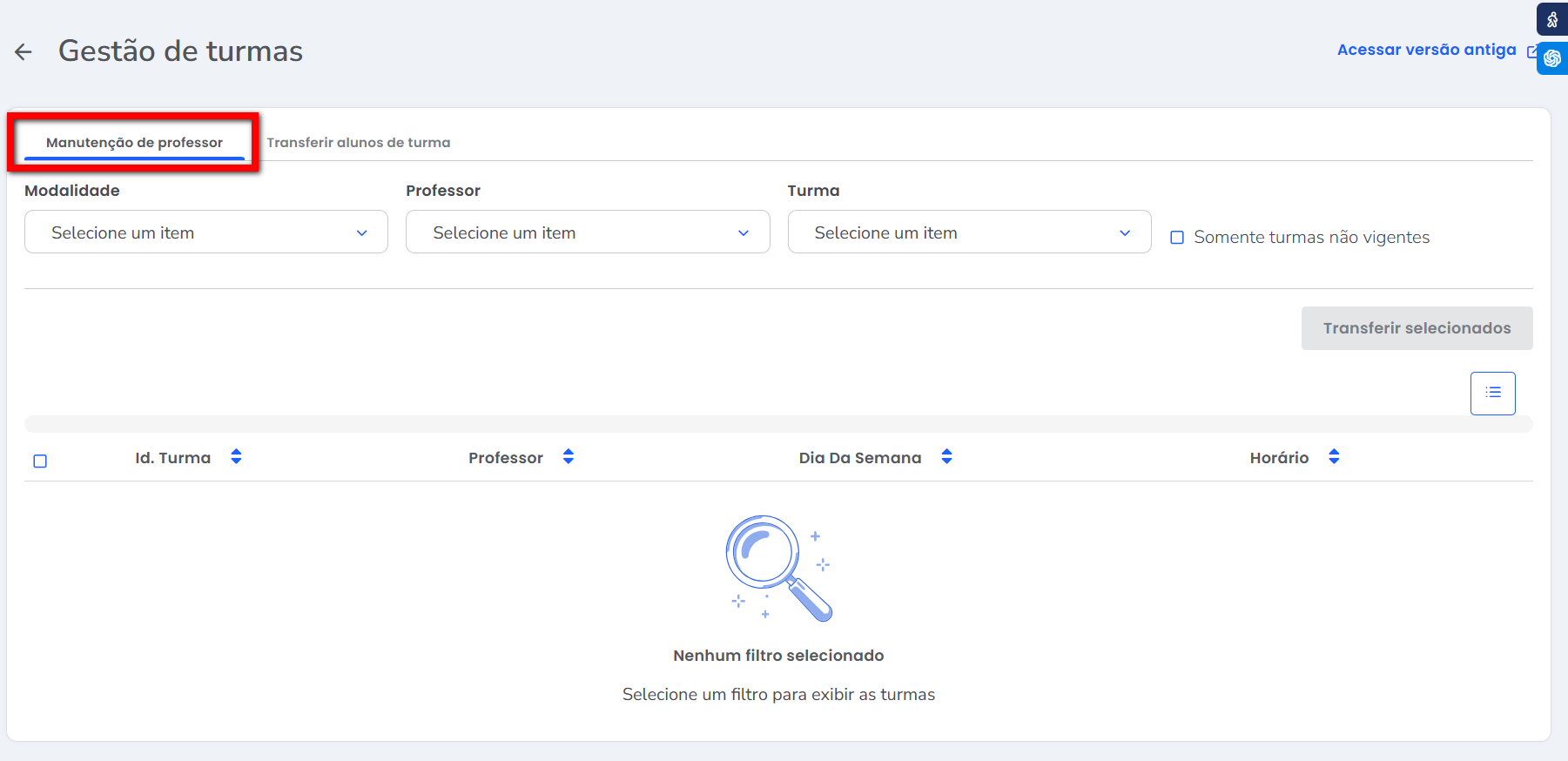The height and width of the screenshot is (761, 1568).
Task: Click the list view columns icon button
Action: point(1492,393)
